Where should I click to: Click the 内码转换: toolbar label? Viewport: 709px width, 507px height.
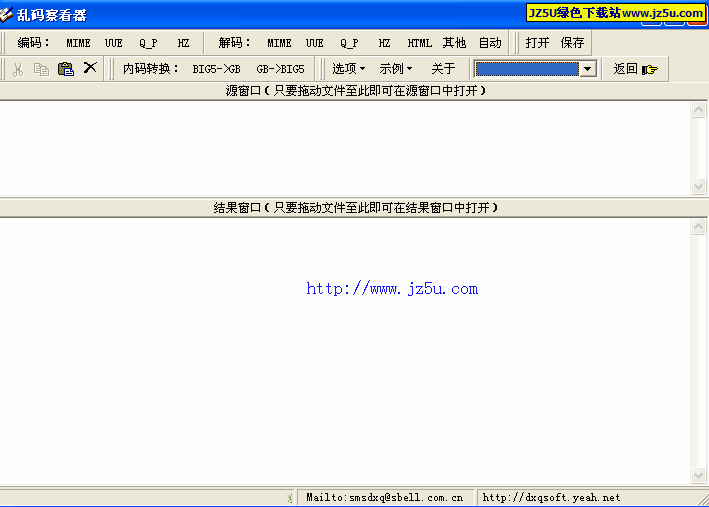[x=151, y=69]
